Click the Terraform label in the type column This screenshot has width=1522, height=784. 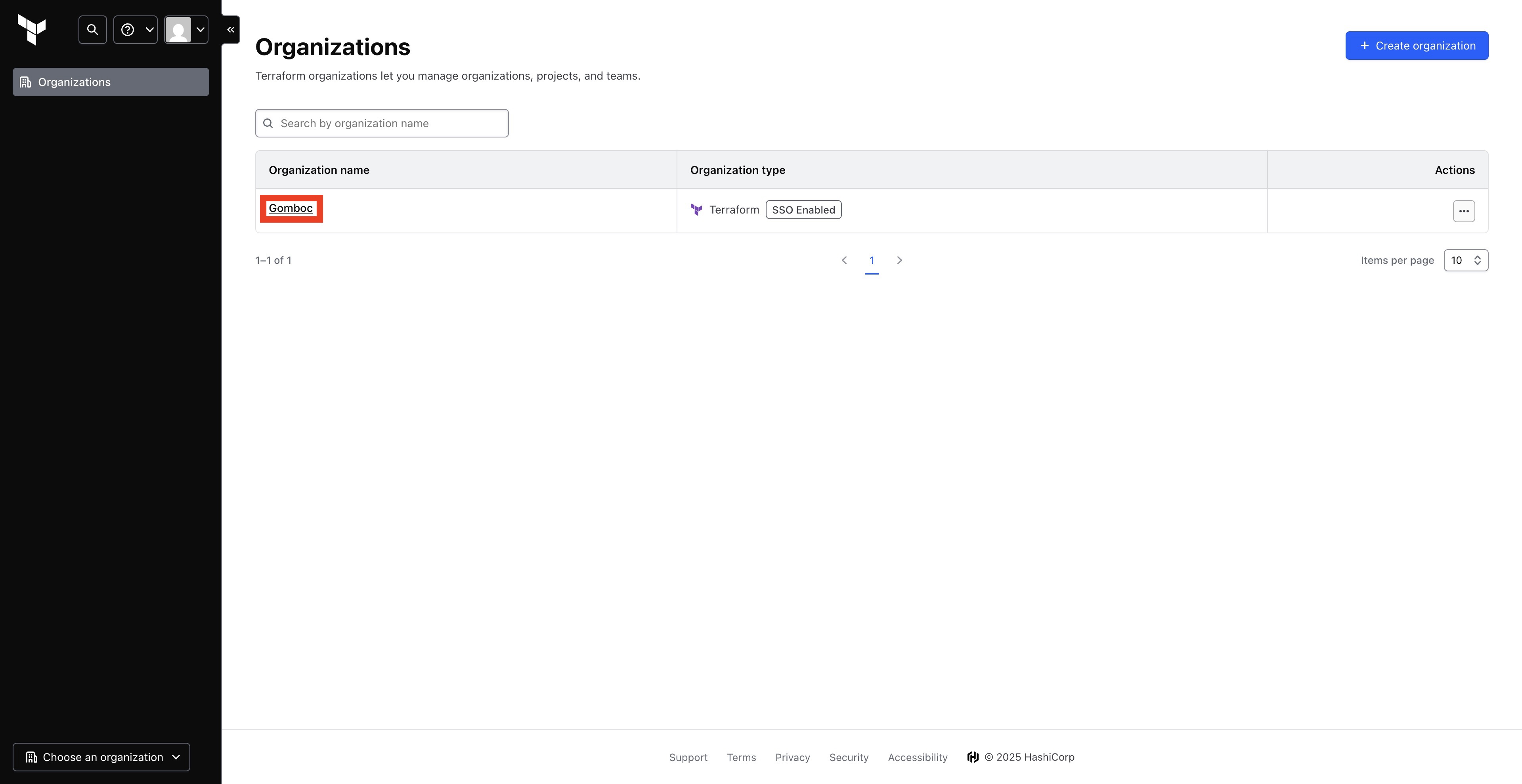pyautogui.click(x=734, y=210)
